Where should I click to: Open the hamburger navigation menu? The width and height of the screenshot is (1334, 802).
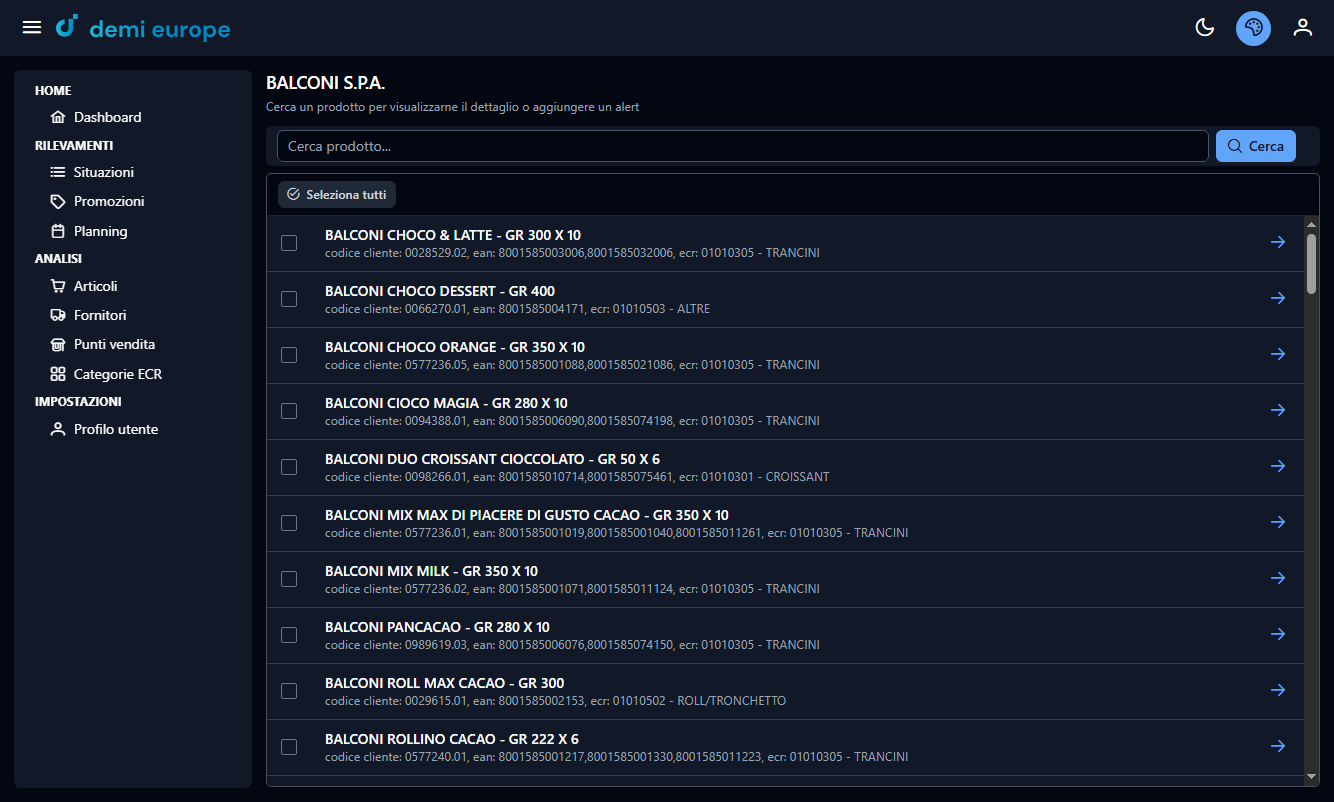(x=32, y=28)
